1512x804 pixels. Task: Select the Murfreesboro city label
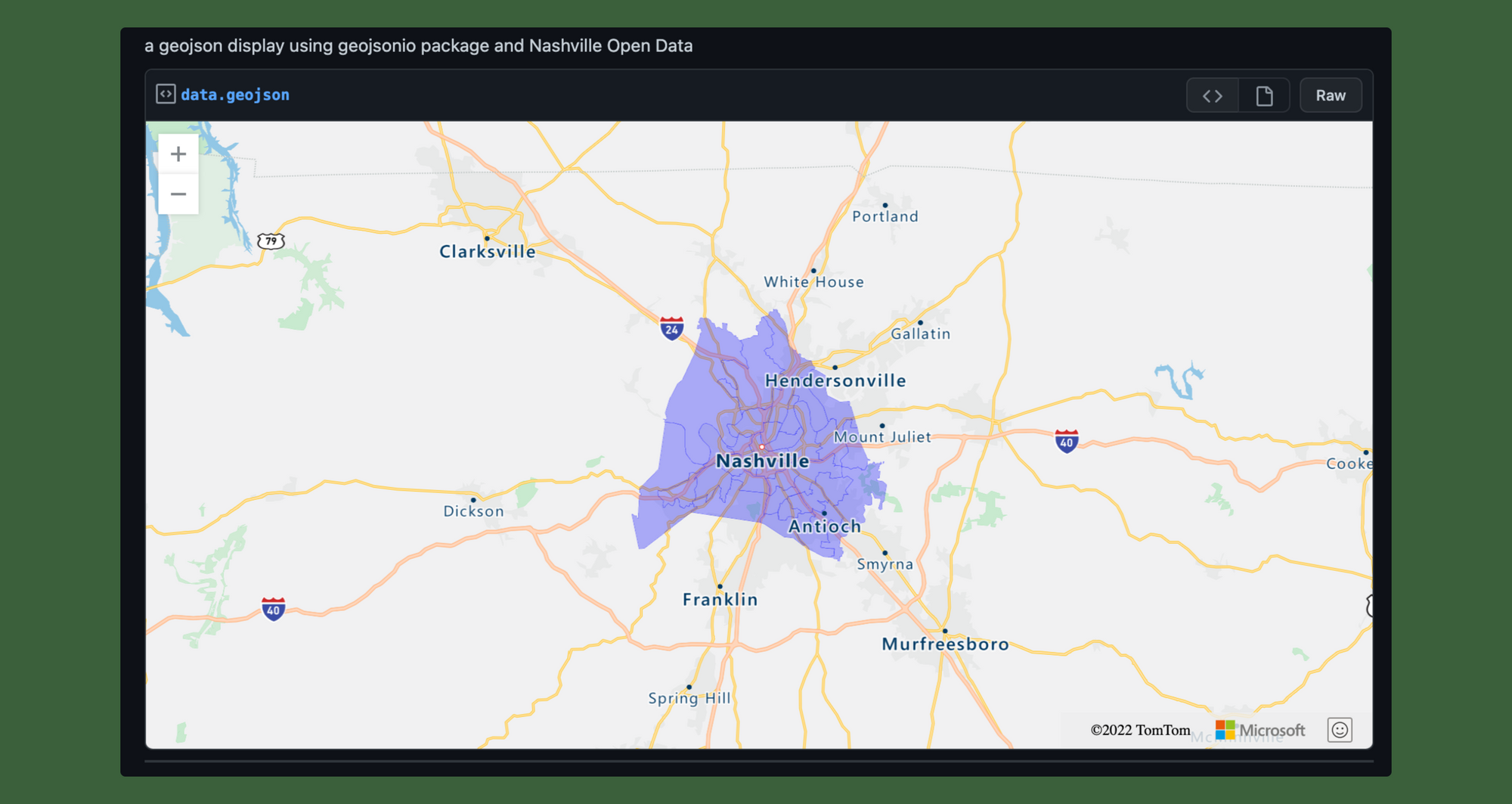(x=945, y=644)
